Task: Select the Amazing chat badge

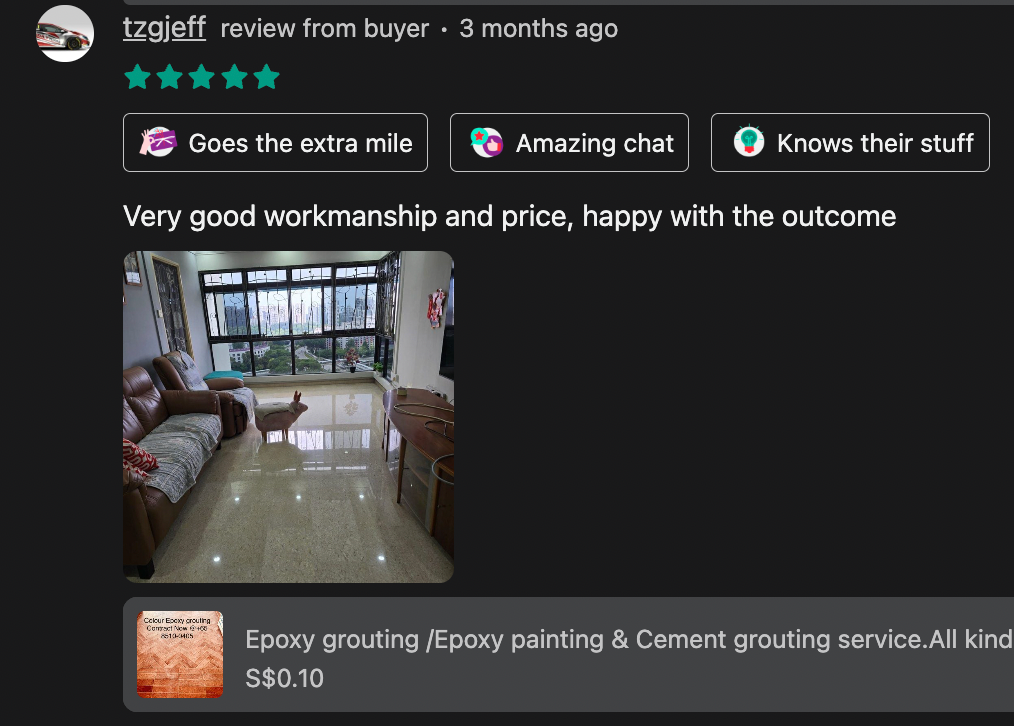Action: pyautogui.click(x=569, y=143)
